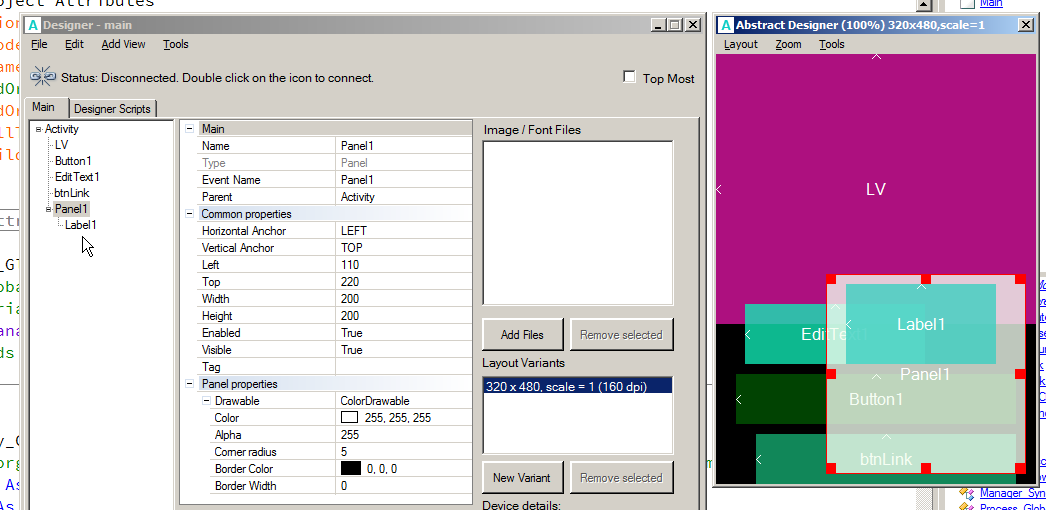Collapse the Panel1 tree node
Screen dimensions: 1046x510
click(49, 209)
